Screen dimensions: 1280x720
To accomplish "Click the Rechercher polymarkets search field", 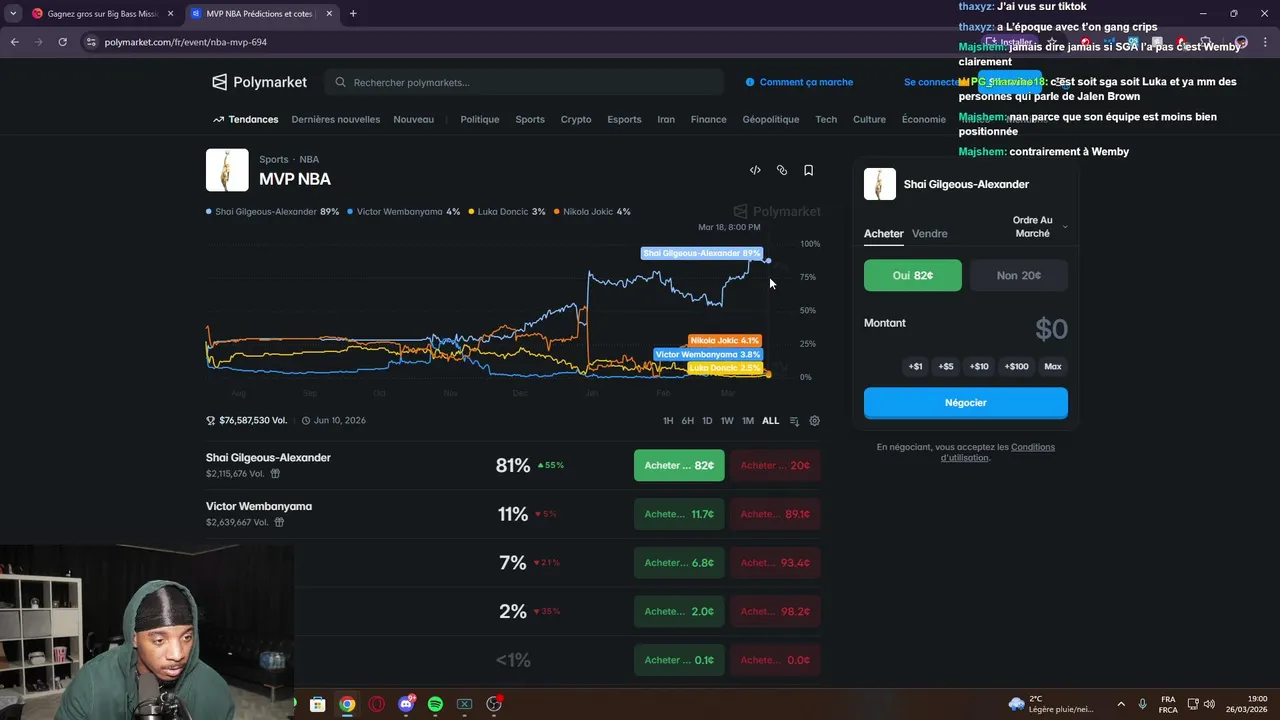I will (524, 82).
